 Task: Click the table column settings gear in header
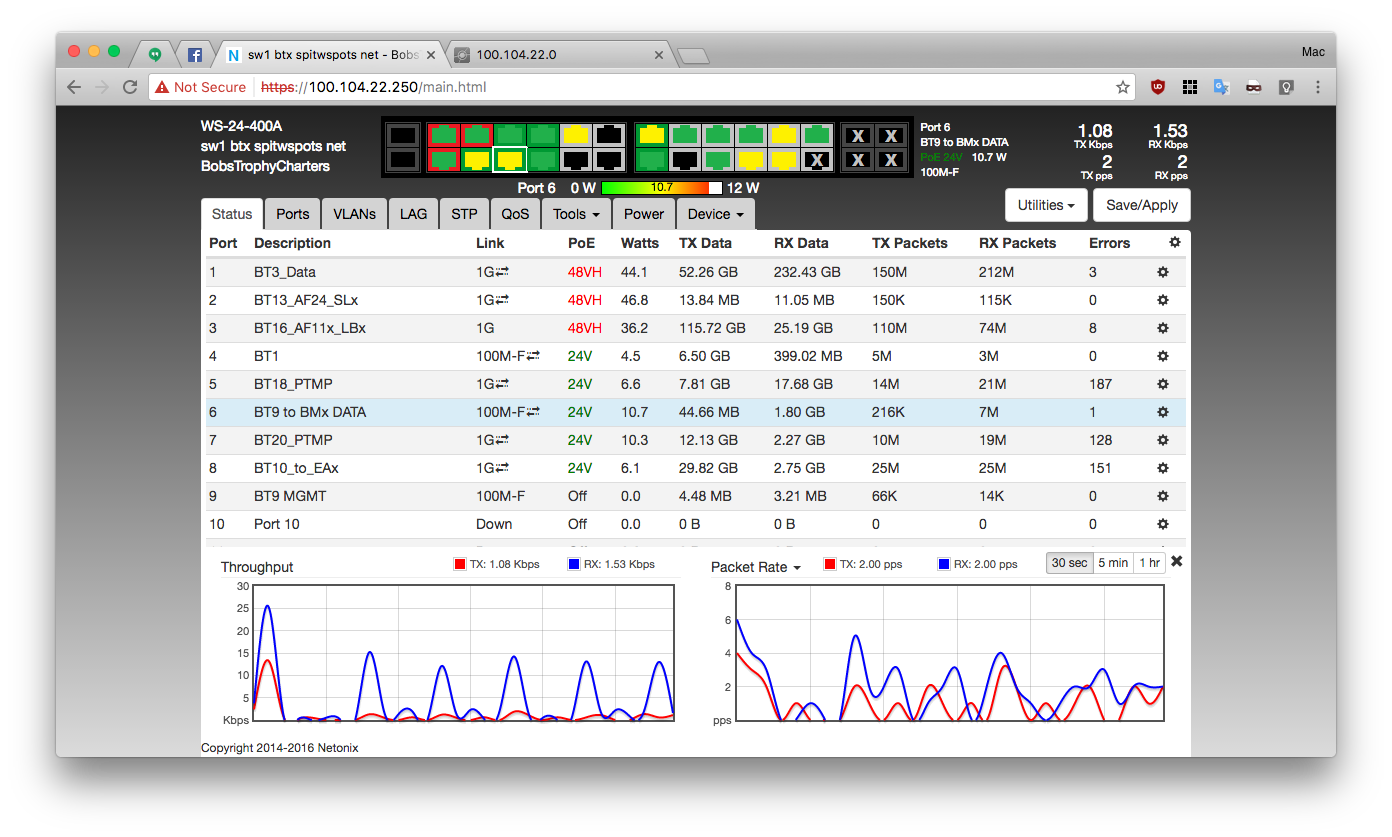click(x=1174, y=242)
